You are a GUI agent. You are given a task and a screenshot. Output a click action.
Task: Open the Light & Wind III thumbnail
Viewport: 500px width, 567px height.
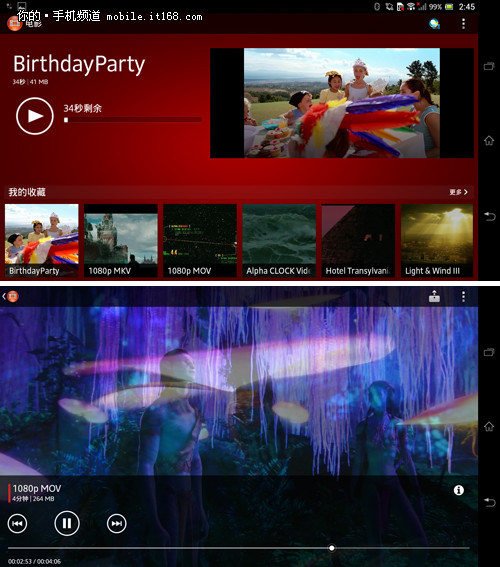click(x=437, y=240)
